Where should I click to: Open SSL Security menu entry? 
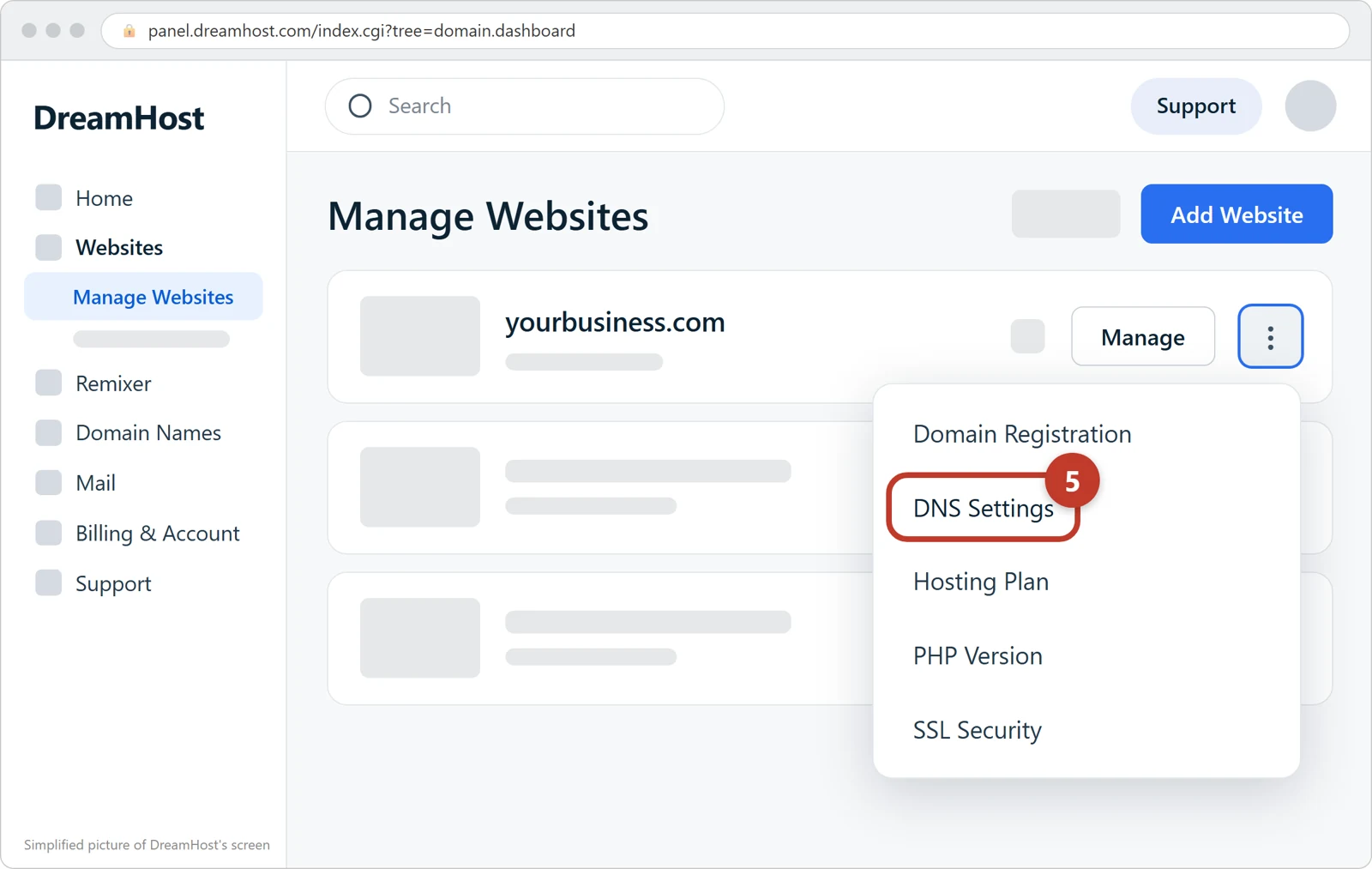[x=978, y=730]
